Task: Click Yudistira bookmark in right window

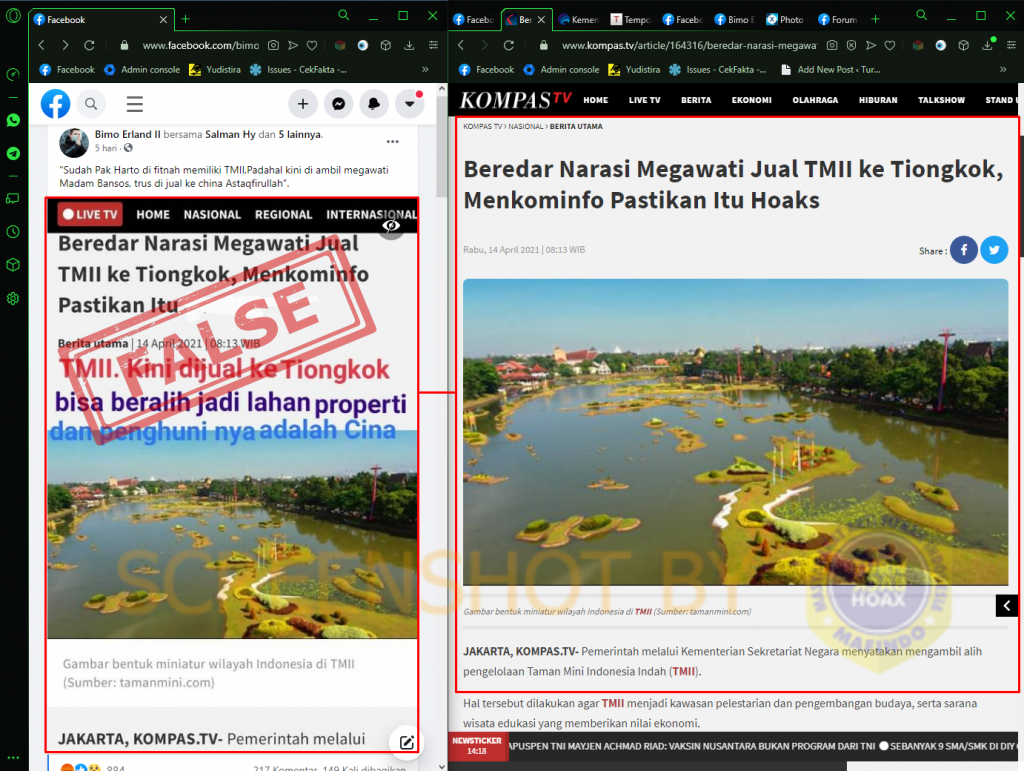Action: [x=635, y=69]
